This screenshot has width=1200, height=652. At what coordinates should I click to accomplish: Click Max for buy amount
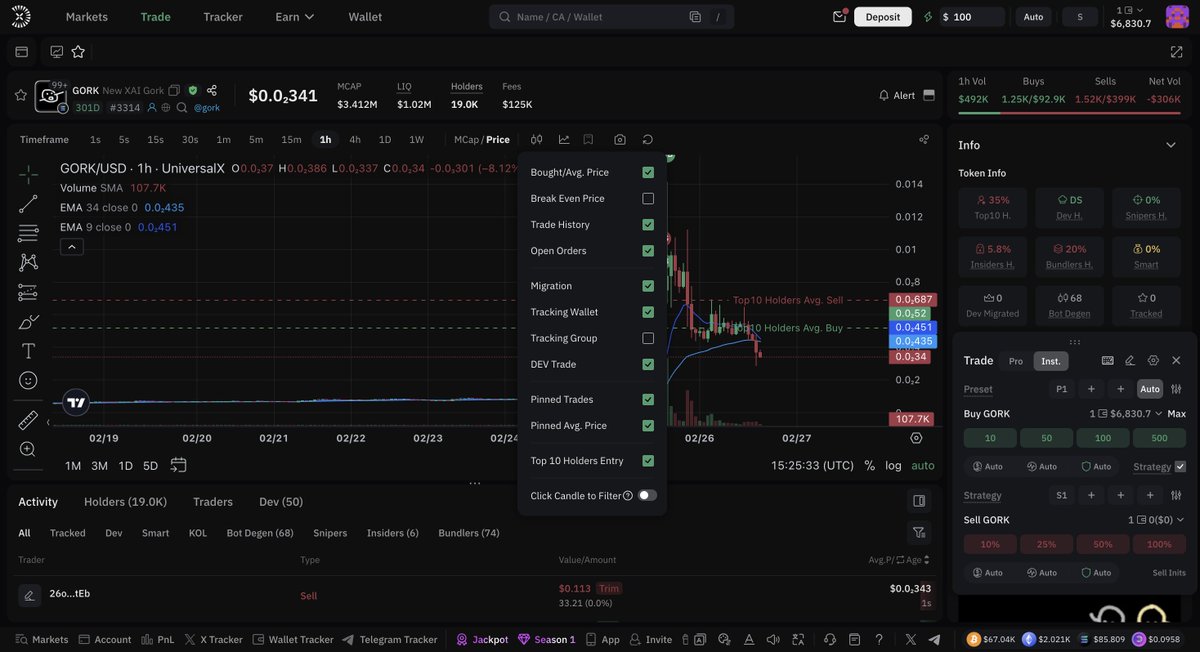pyautogui.click(x=1177, y=413)
